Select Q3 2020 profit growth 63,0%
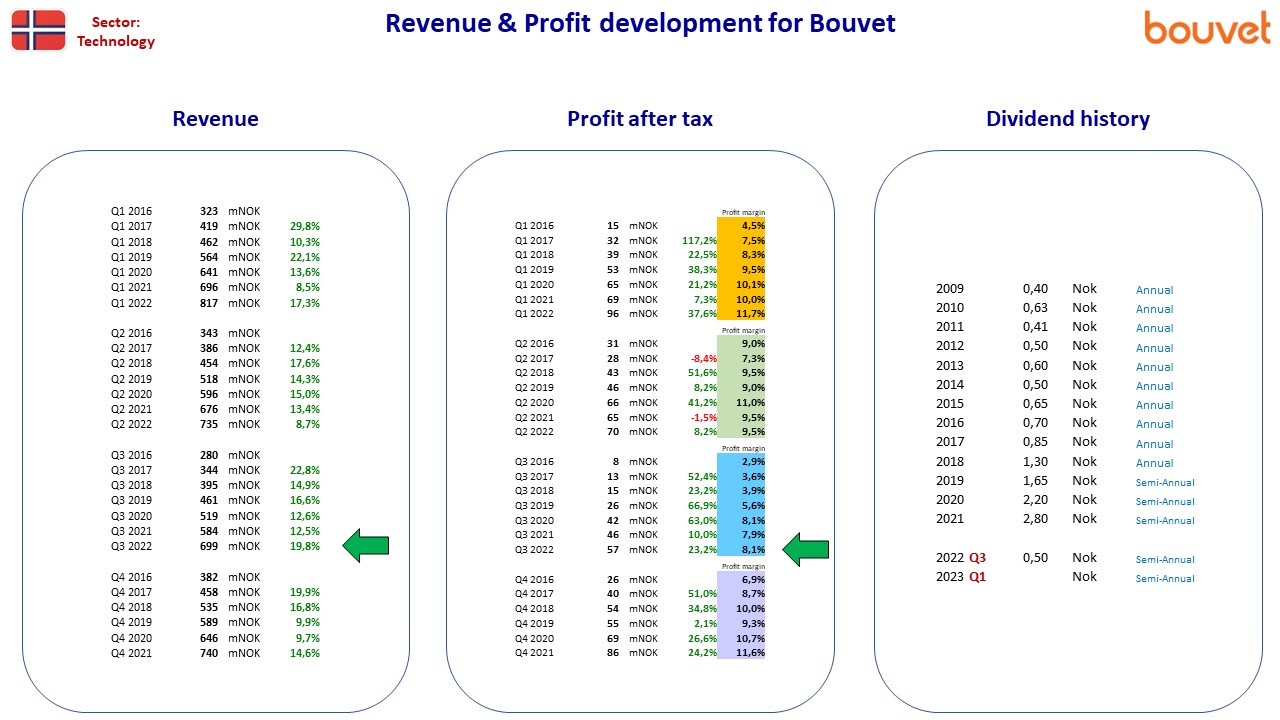This screenshot has height=720, width=1280. [702, 520]
